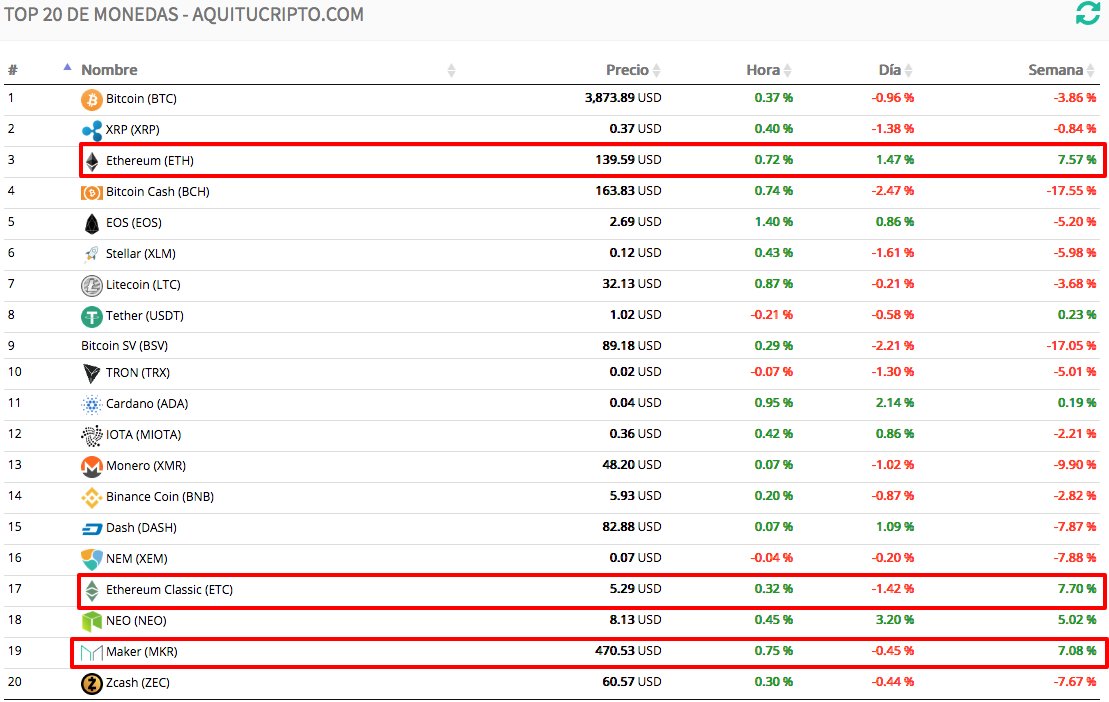The image size is (1109, 702).
Task: Click the Día column header
Action: point(889,70)
